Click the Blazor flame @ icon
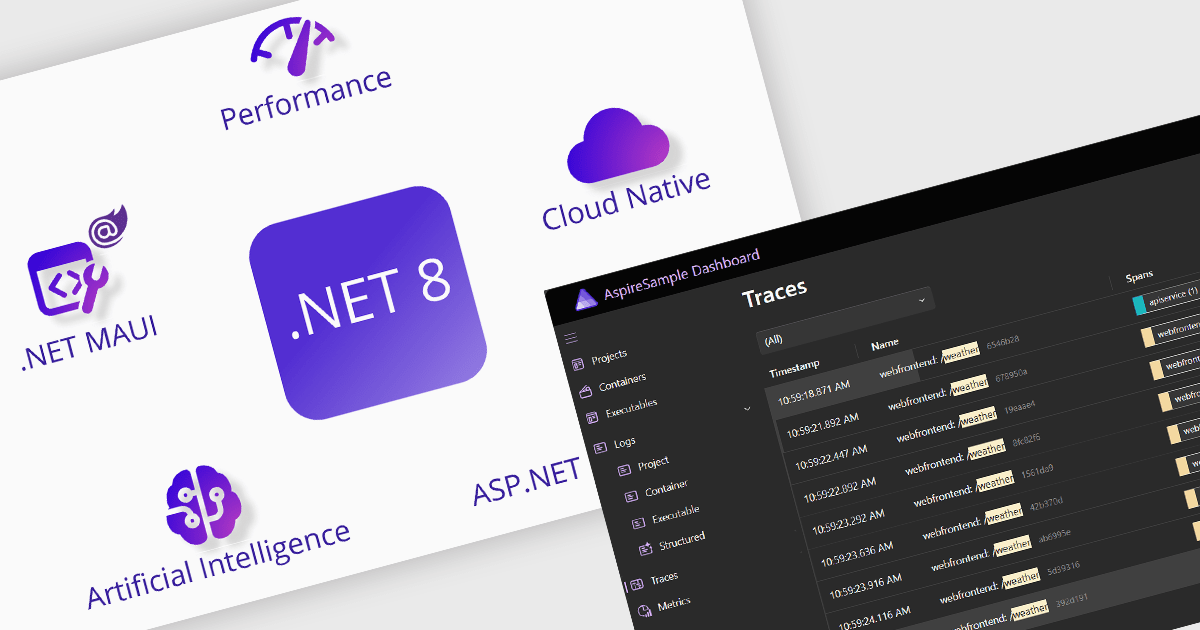Viewport: 1200px width, 630px height. coord(107,229)
